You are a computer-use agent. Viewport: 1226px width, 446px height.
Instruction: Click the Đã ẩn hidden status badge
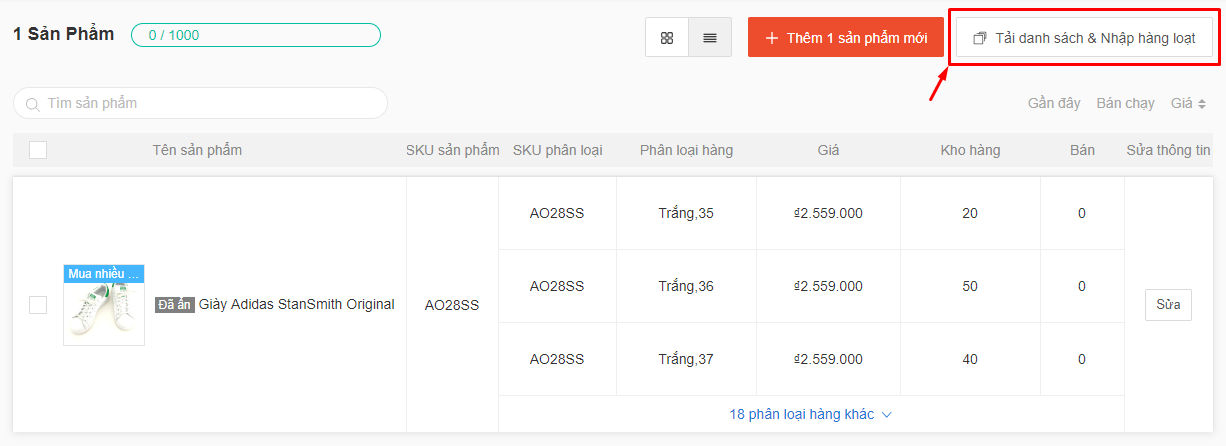pos(175,305)
